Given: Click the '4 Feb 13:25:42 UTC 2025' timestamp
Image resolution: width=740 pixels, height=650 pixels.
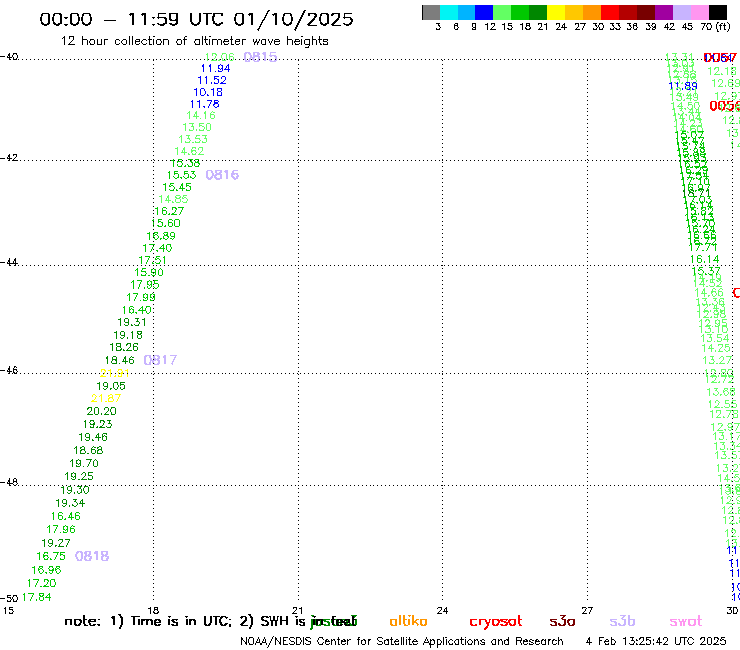Looking at the screenshot, I should click(x=656, y=641).
